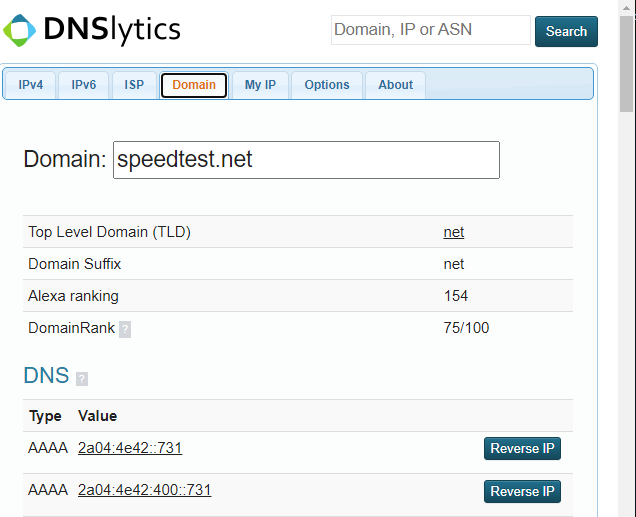Image resolution: width=636 pixels, height=517 pixels.
Task: Focus the Domain input containing speedtest.net
Action: point(306,160)
